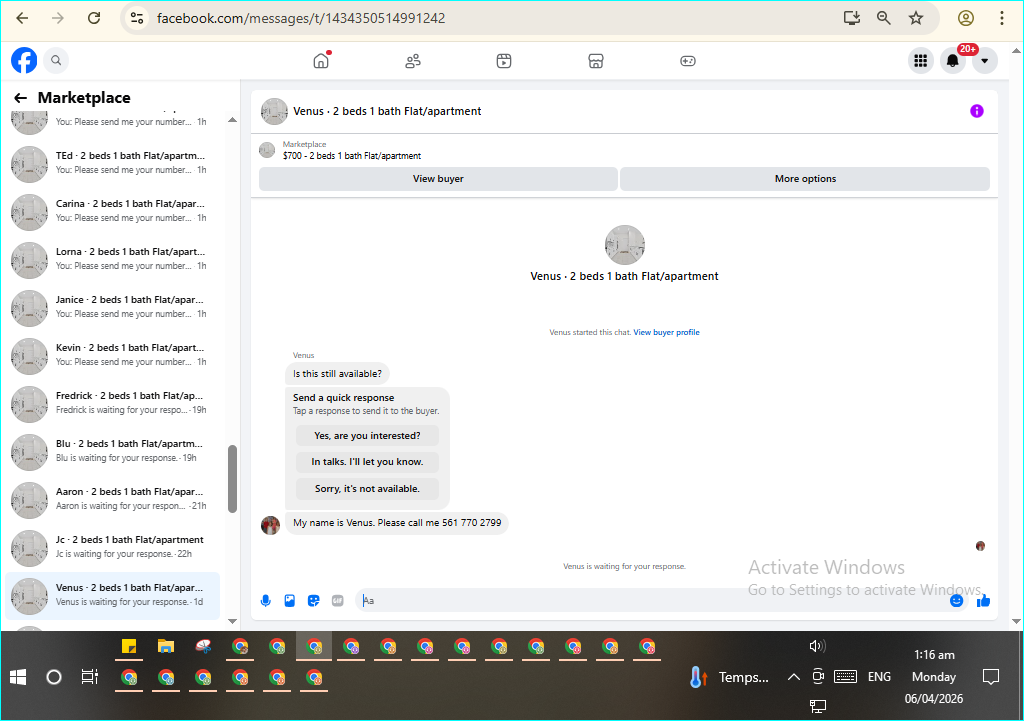Open Chrome profile icon

(966, 18)
